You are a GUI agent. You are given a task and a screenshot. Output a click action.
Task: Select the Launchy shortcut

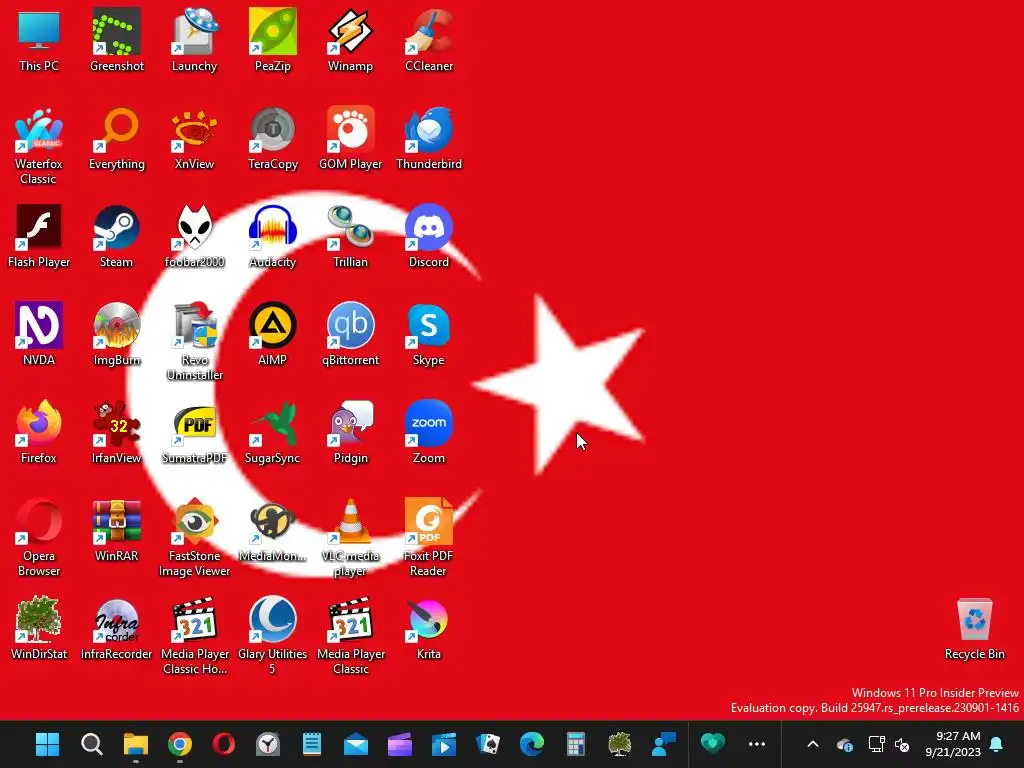point(195,40)
